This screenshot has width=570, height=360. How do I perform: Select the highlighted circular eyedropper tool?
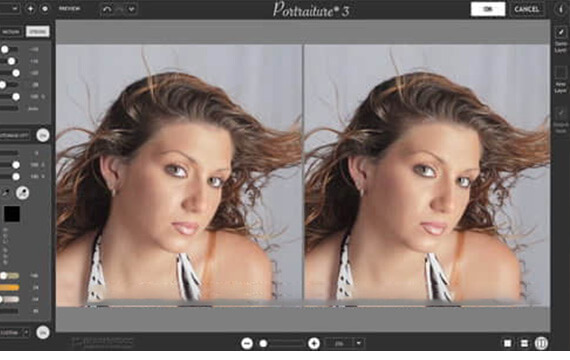(23, 193)
